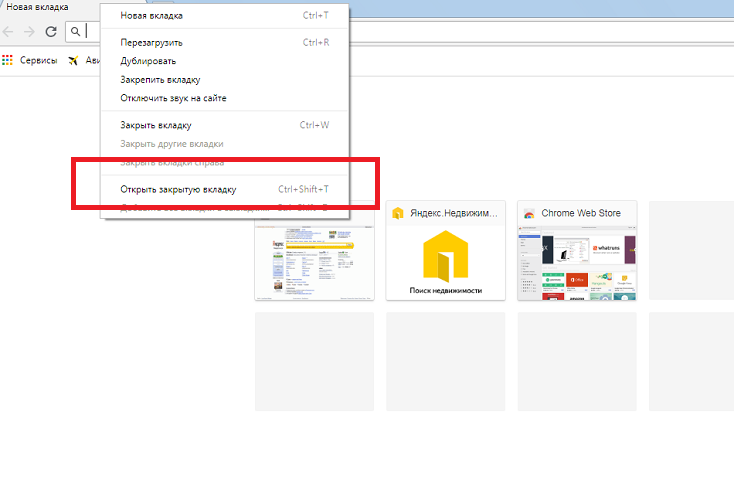Choose Закрыть другие вкладки entry
This screenshot has width=734, height=500.
coord(225,144)
